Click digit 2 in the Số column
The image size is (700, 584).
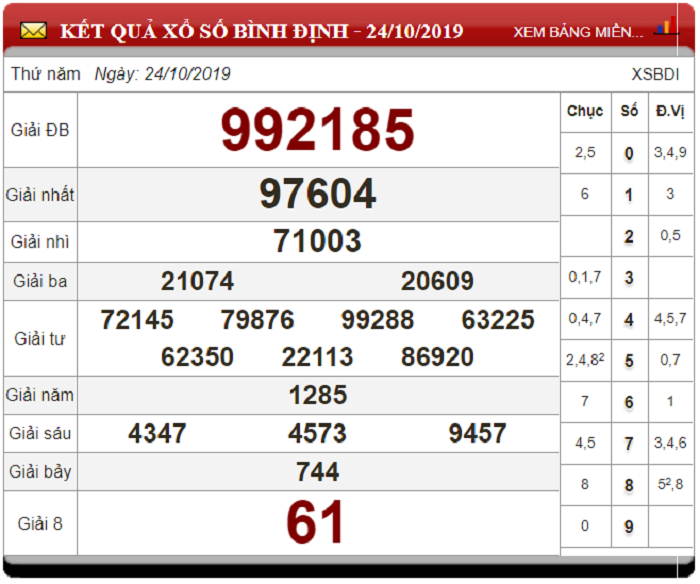(629, 236)
